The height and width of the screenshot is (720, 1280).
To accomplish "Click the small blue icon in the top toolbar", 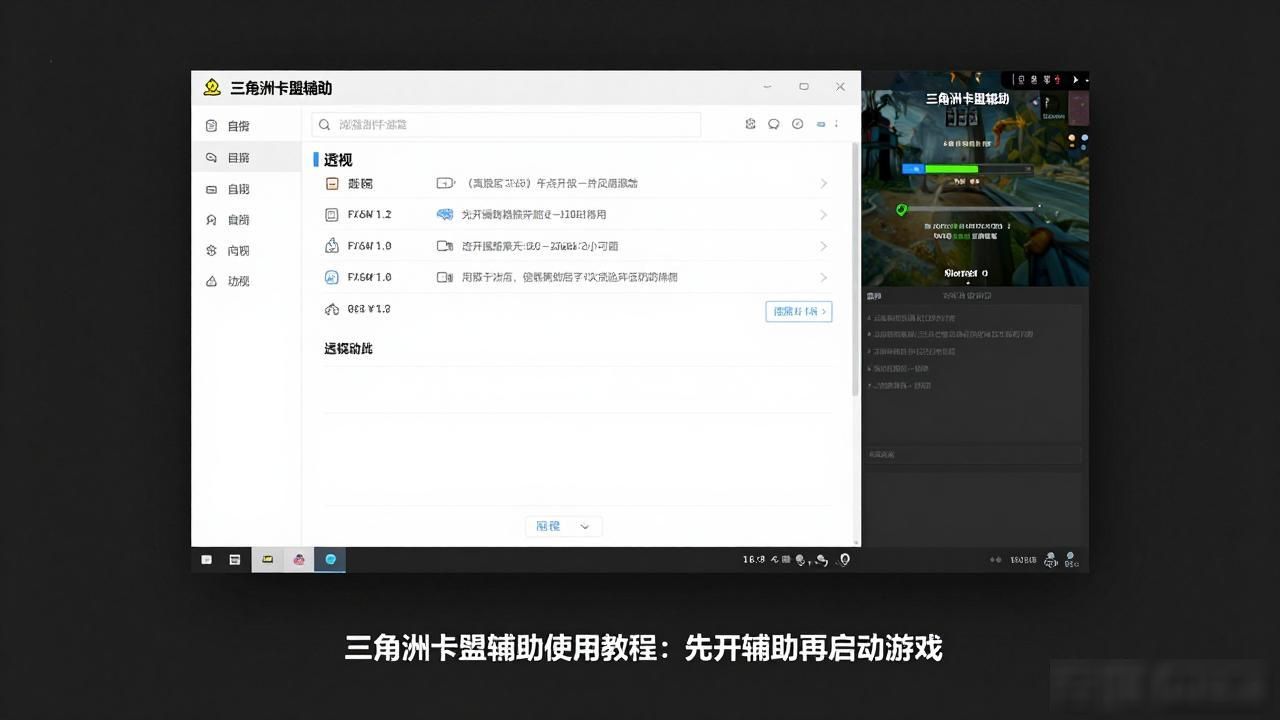I will click(821, 124).
